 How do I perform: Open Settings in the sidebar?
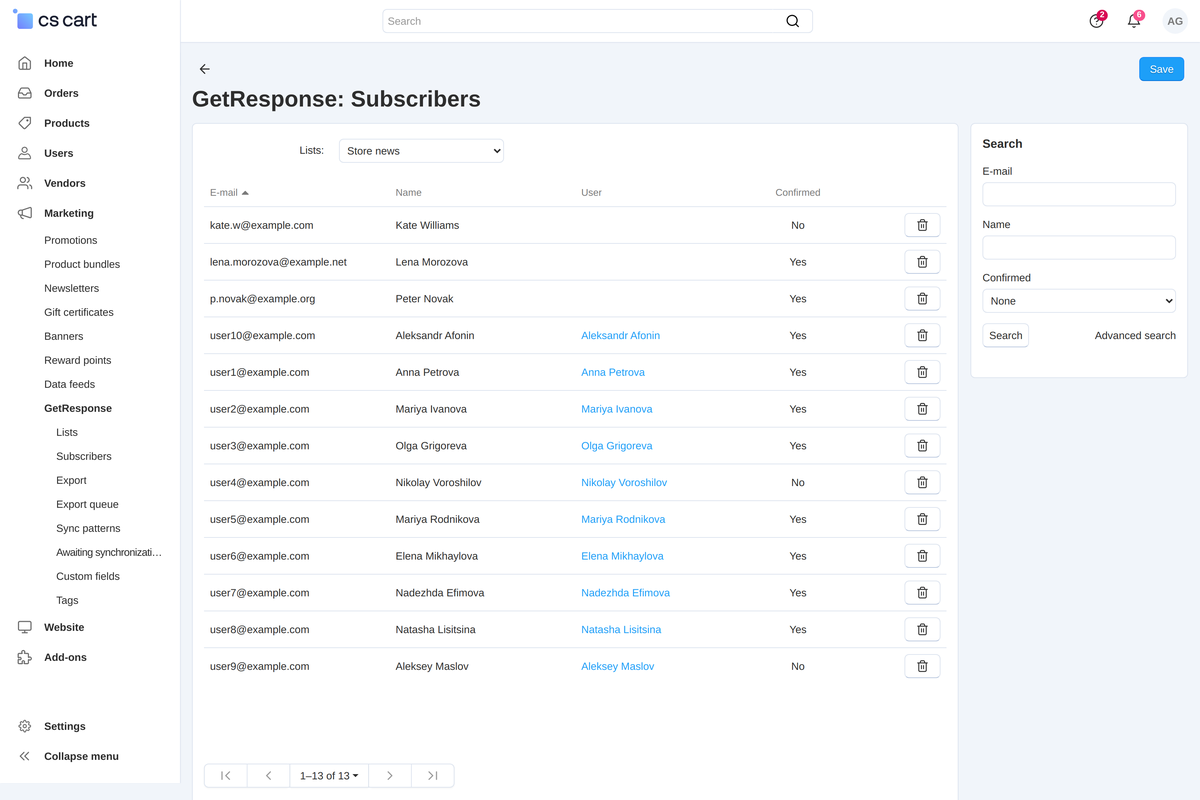tap(65, 726)
